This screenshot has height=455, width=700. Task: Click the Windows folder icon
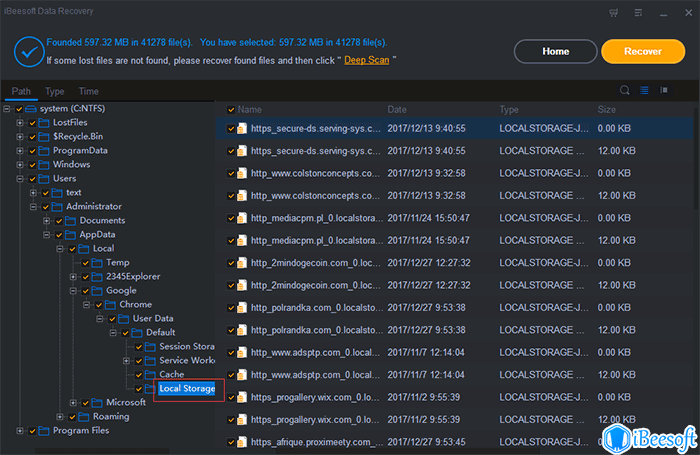[44, 165]
